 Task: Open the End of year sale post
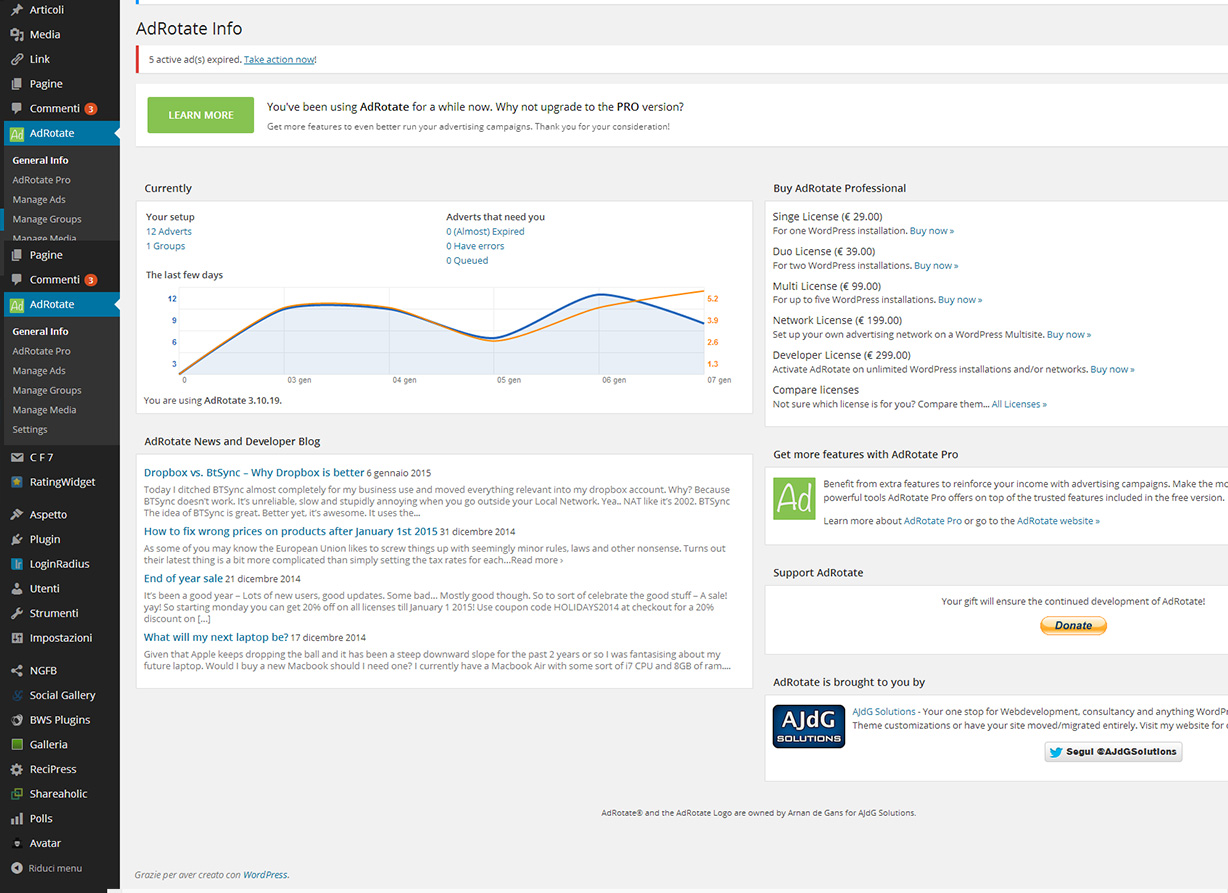point(183,579)
